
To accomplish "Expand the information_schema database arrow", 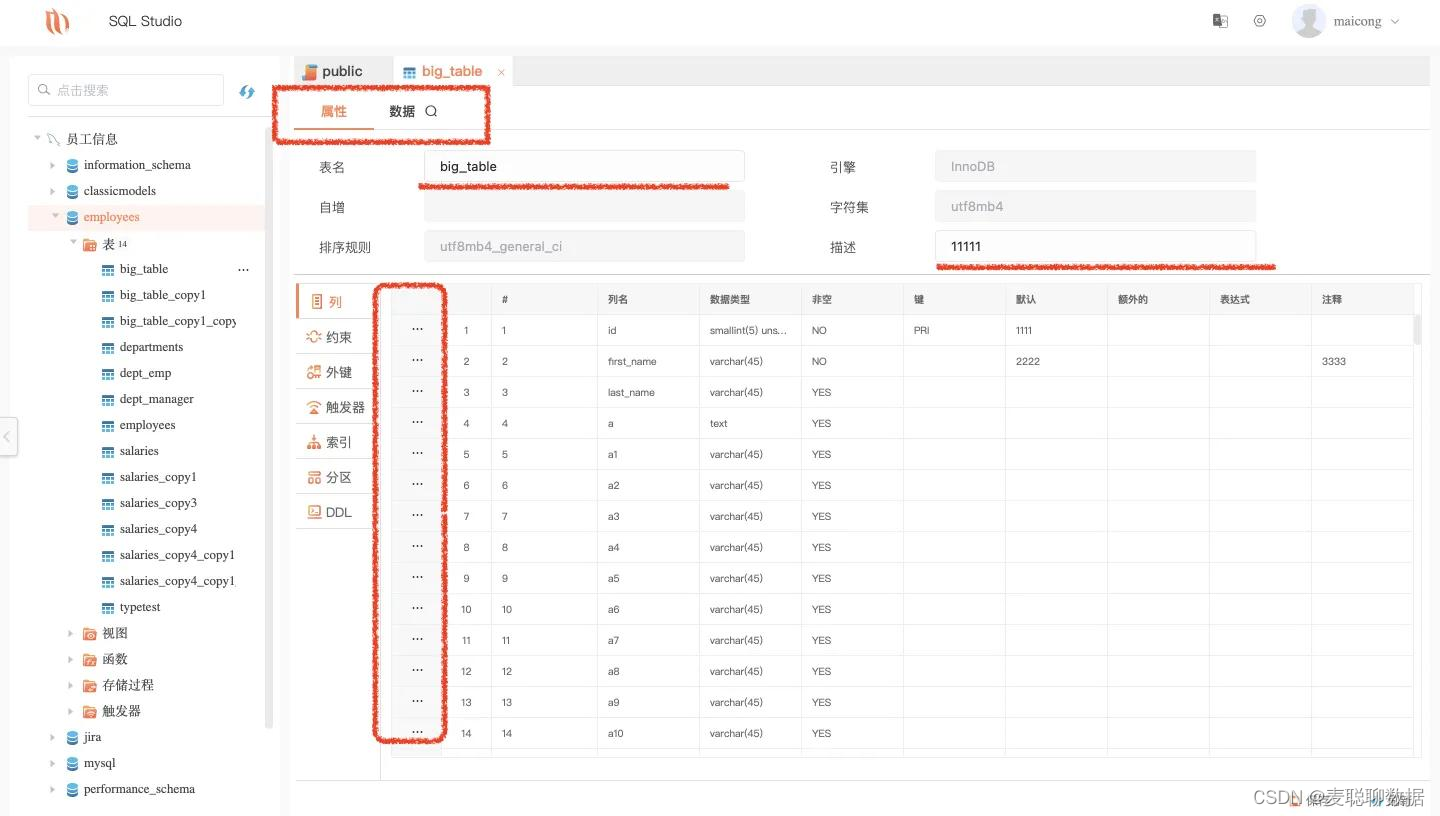I will [x=53, y=165].
